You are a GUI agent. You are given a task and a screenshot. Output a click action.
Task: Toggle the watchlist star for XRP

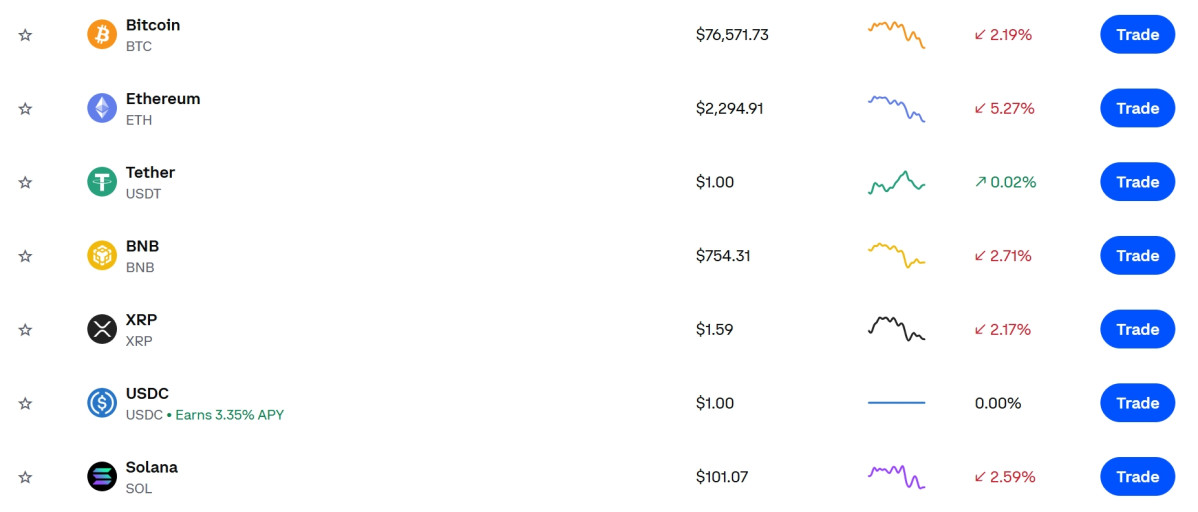click(25, 329)
